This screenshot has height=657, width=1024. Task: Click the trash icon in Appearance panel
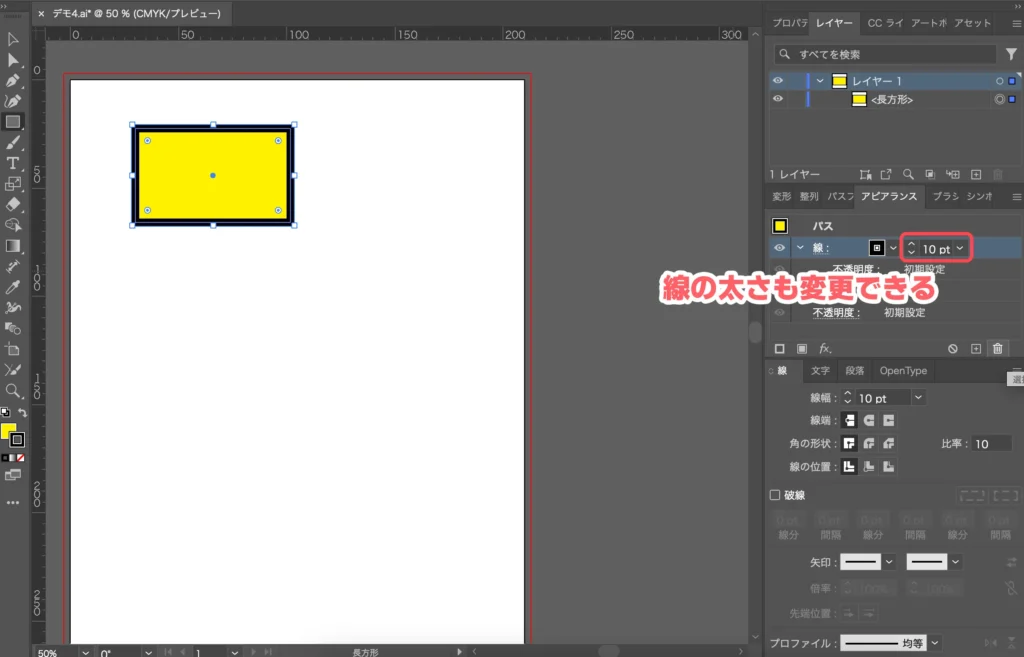point(997,348)
